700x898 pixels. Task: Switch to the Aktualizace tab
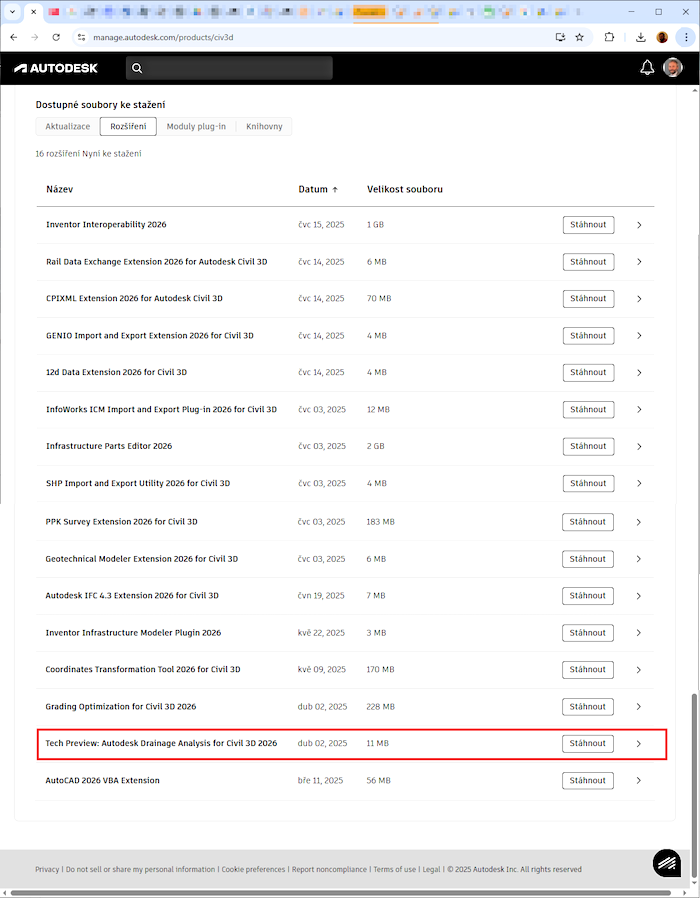click(x=68, y=127)
